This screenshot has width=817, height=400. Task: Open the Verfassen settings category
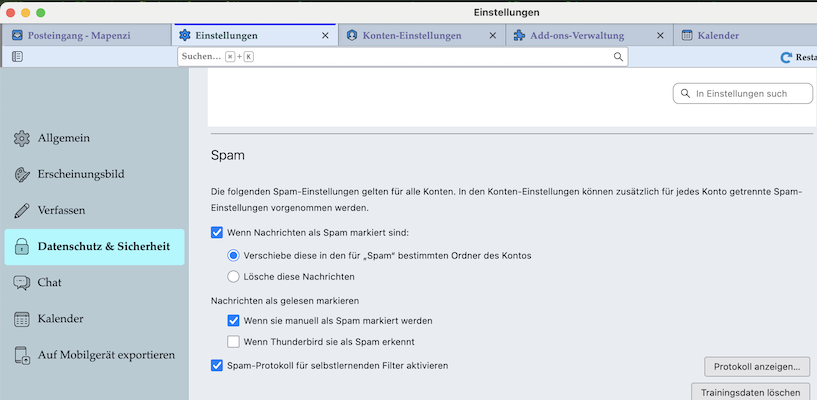(94, 211)
